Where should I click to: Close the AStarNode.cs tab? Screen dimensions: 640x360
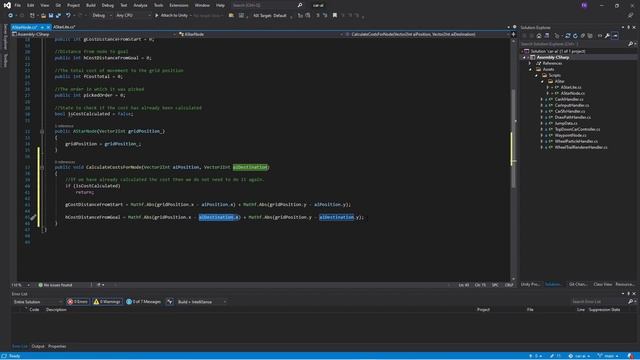click(48, 27)
